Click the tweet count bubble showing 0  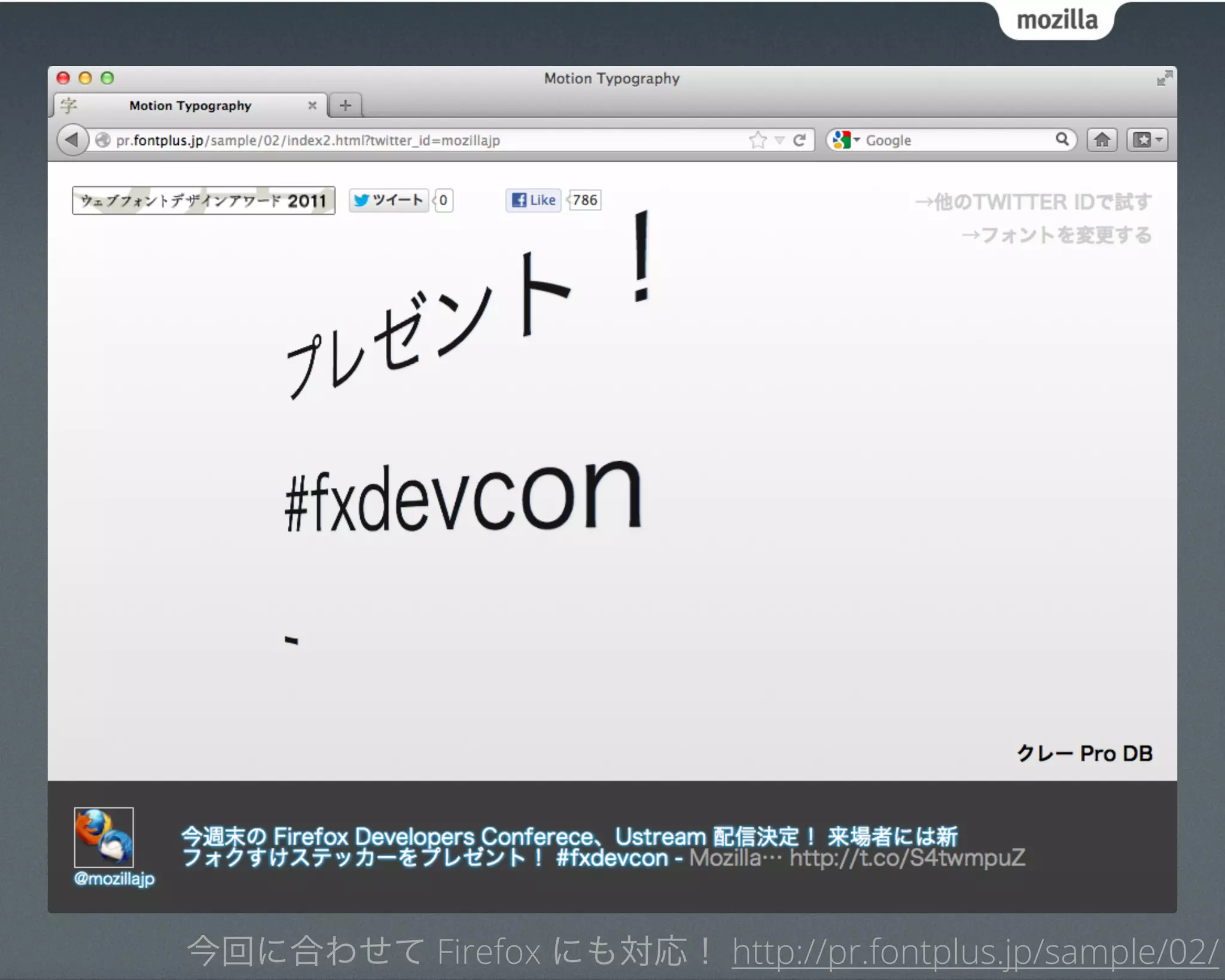coord(443,200)
